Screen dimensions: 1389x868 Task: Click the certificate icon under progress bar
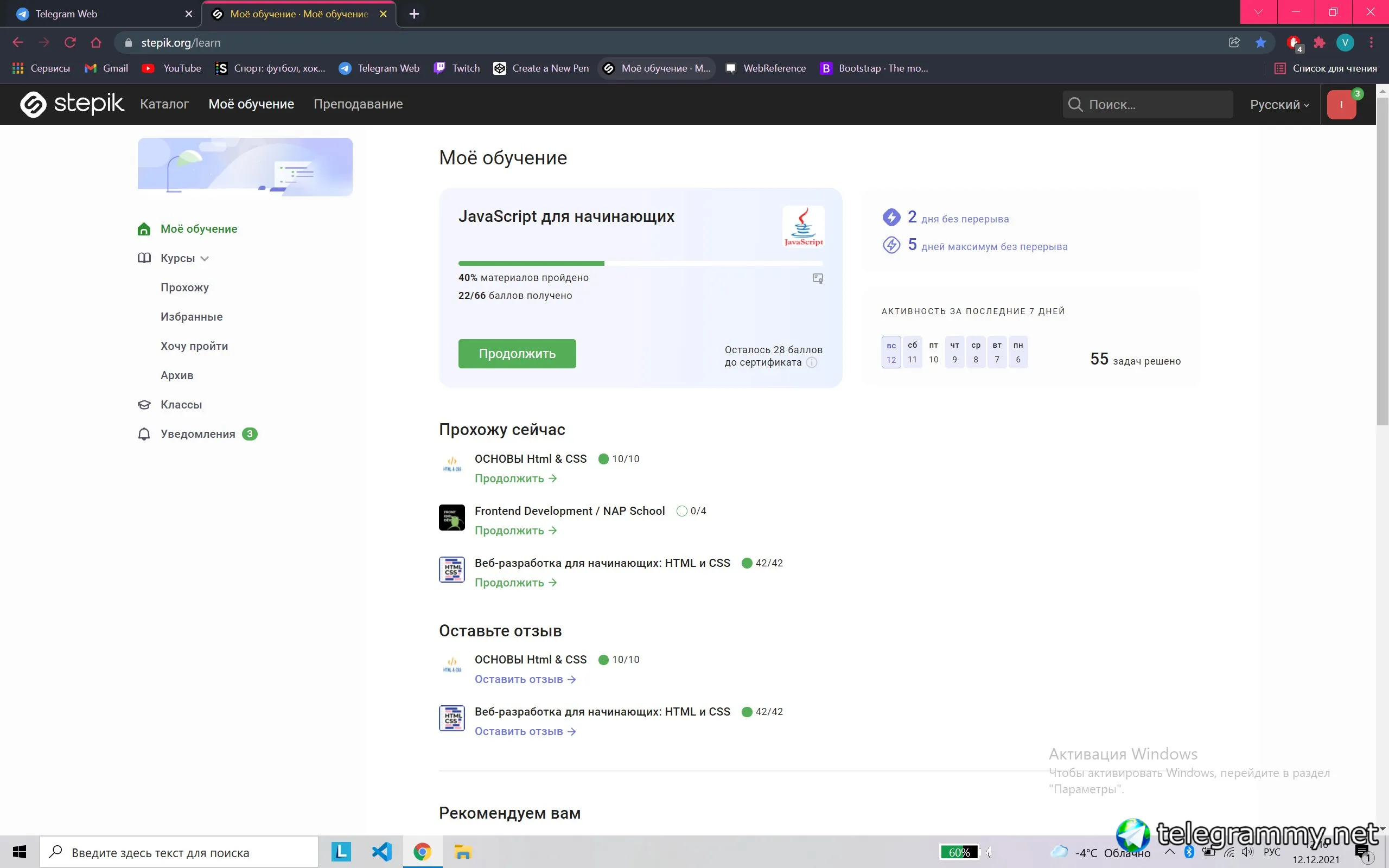coord(818,278)
